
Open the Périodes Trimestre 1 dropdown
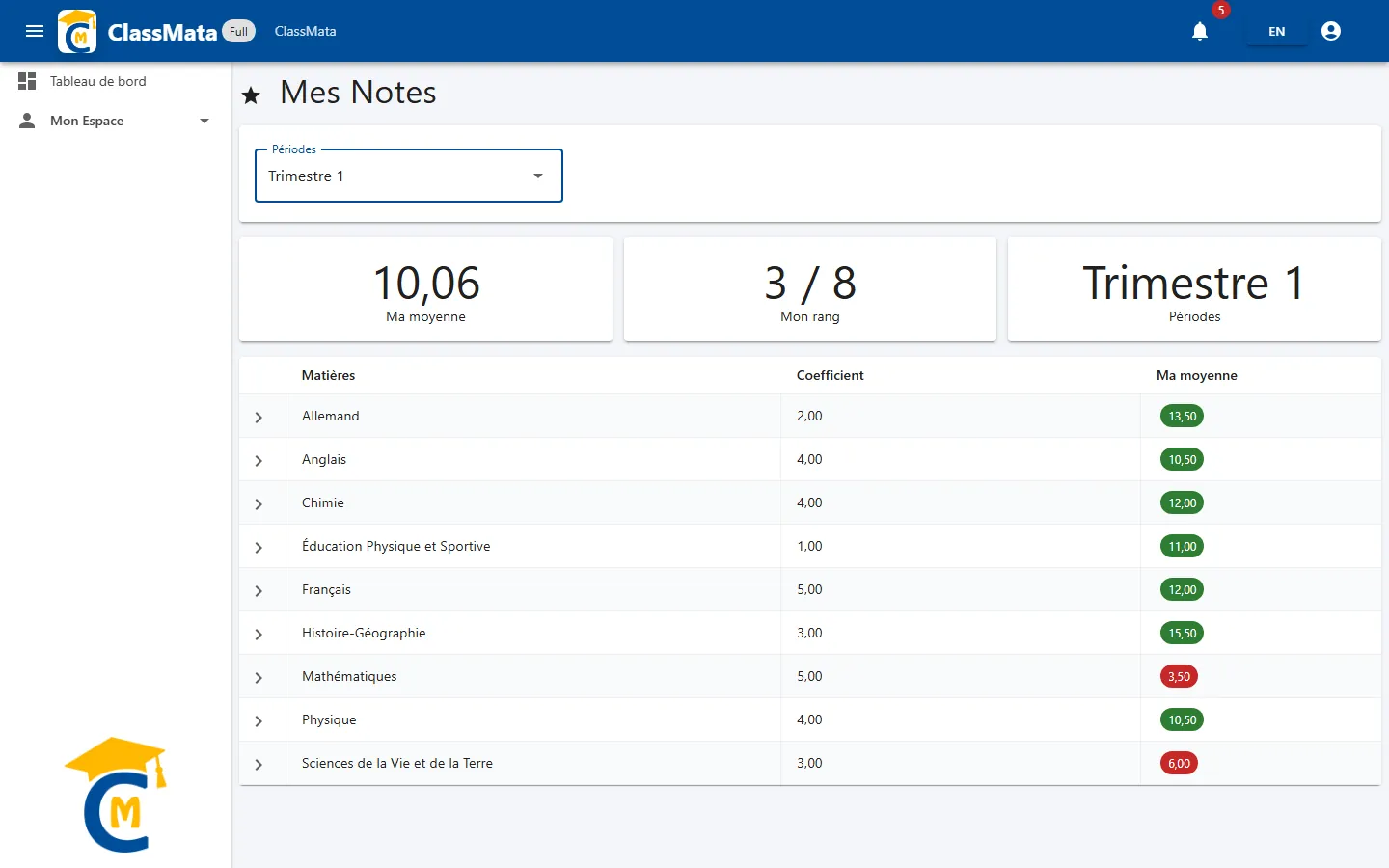click(x=409, y=176)
